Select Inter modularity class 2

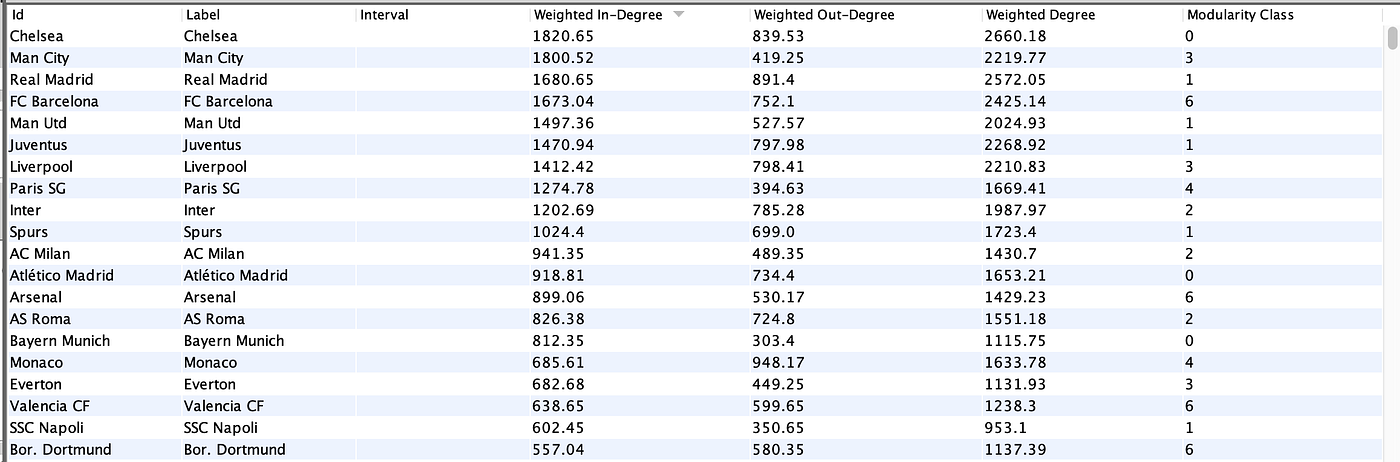(1189, 210)
